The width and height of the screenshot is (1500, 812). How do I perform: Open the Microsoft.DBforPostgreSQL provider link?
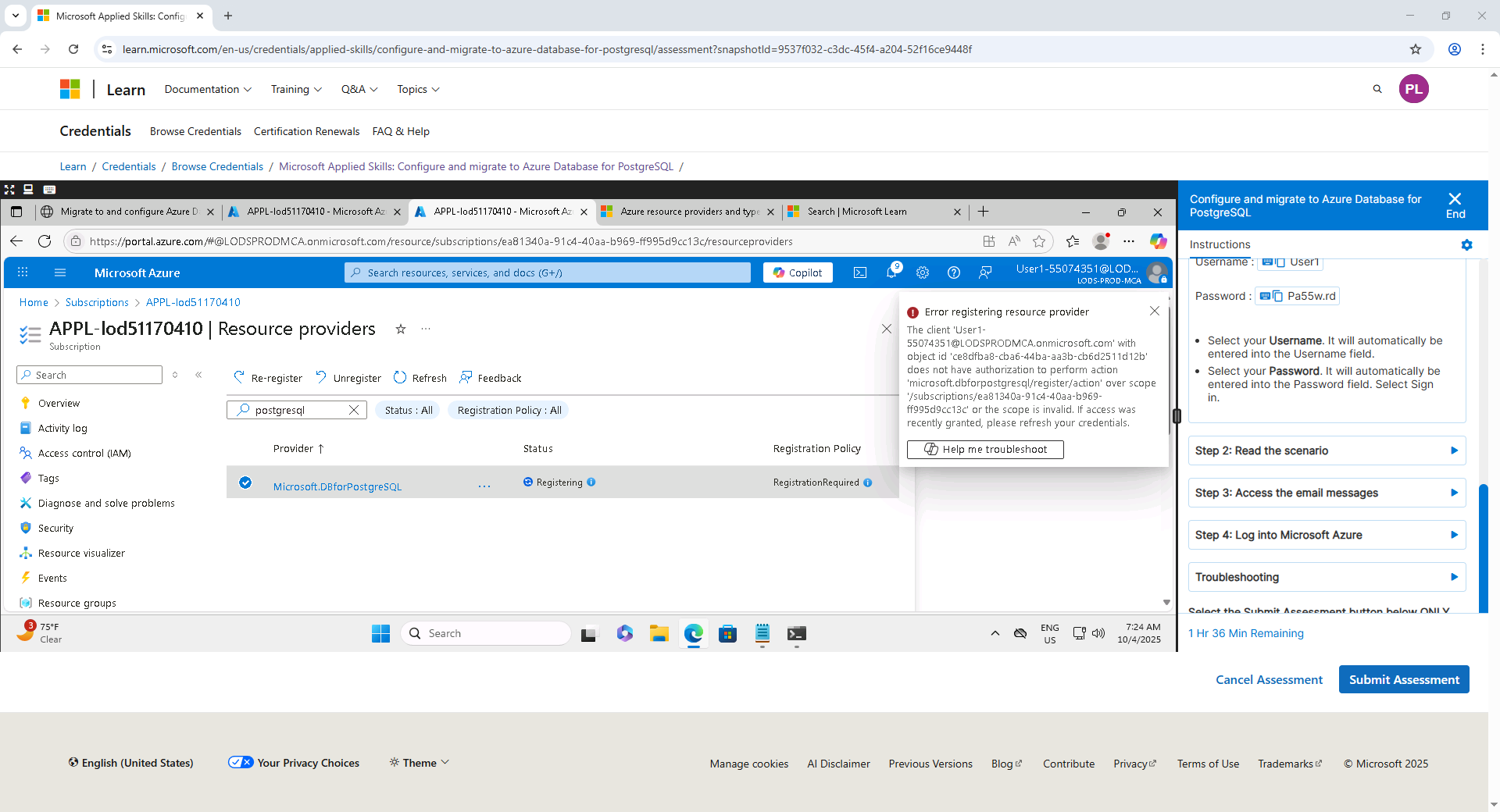click(x=337, y=486)
